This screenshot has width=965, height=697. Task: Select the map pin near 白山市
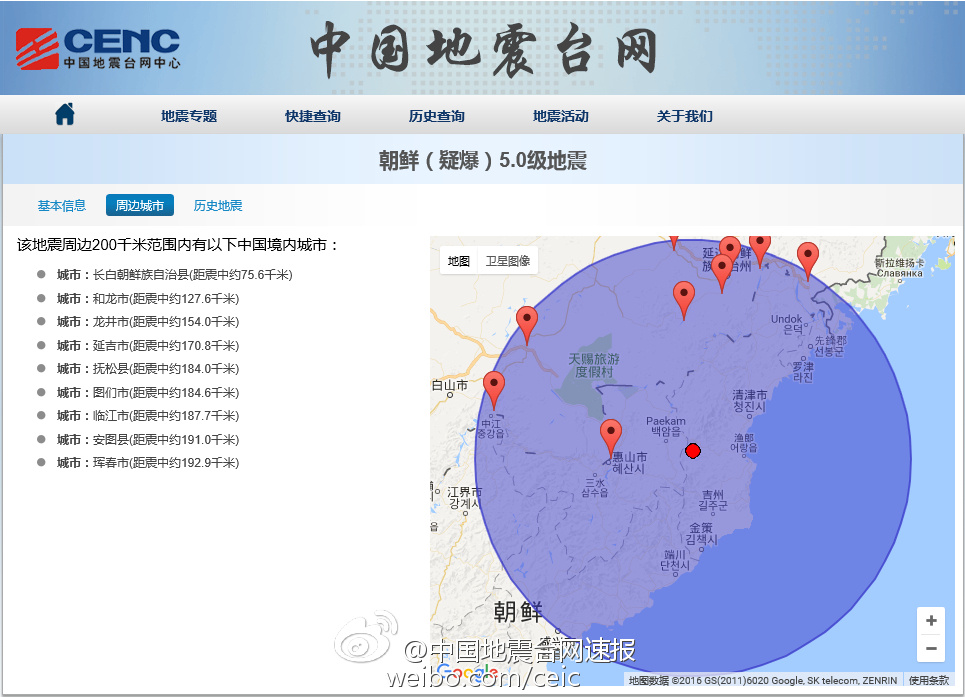[493, 389]
